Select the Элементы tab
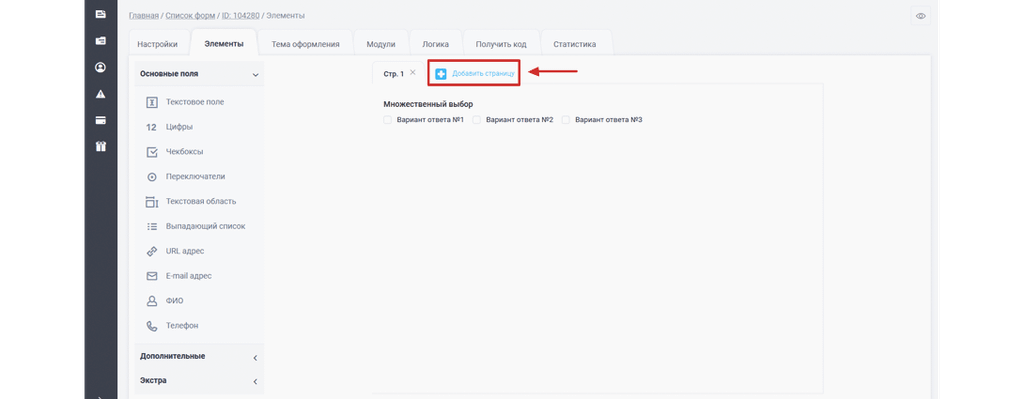Viewport: 1024px width, 399px height. pos(224,44)
